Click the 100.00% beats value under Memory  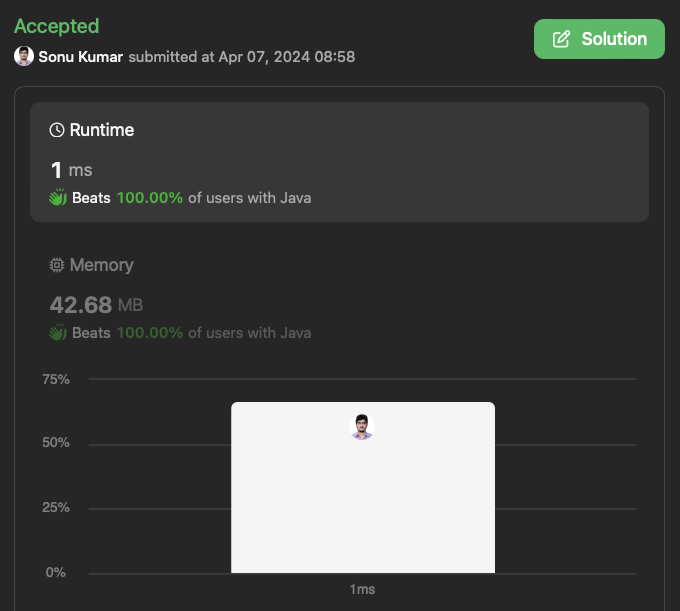[x=150, y=333]
